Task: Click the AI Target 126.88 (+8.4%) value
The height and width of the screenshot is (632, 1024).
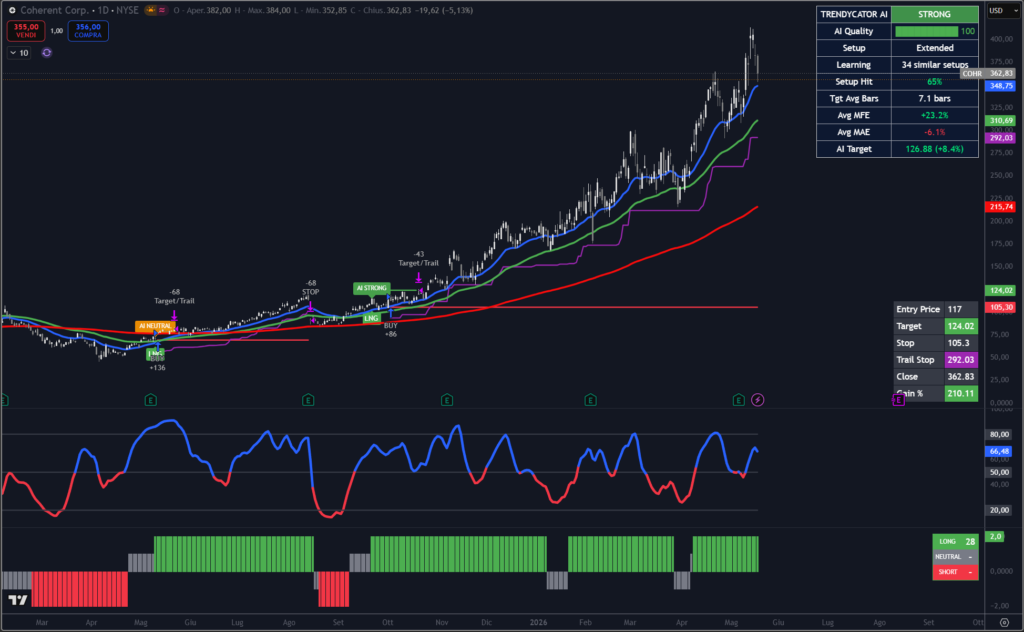Action: (935, 149)
